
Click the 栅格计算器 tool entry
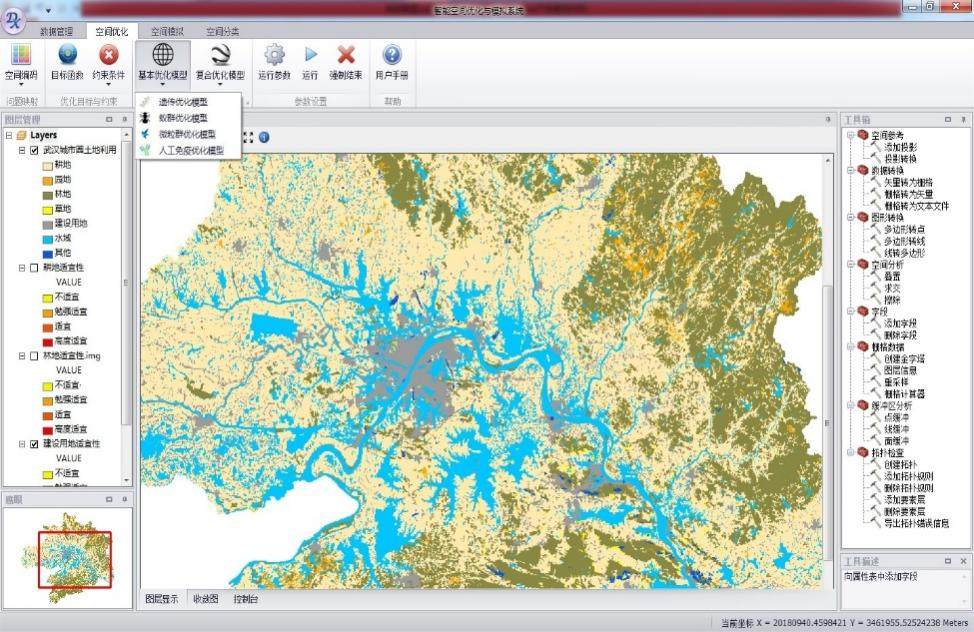pos(904,394)
